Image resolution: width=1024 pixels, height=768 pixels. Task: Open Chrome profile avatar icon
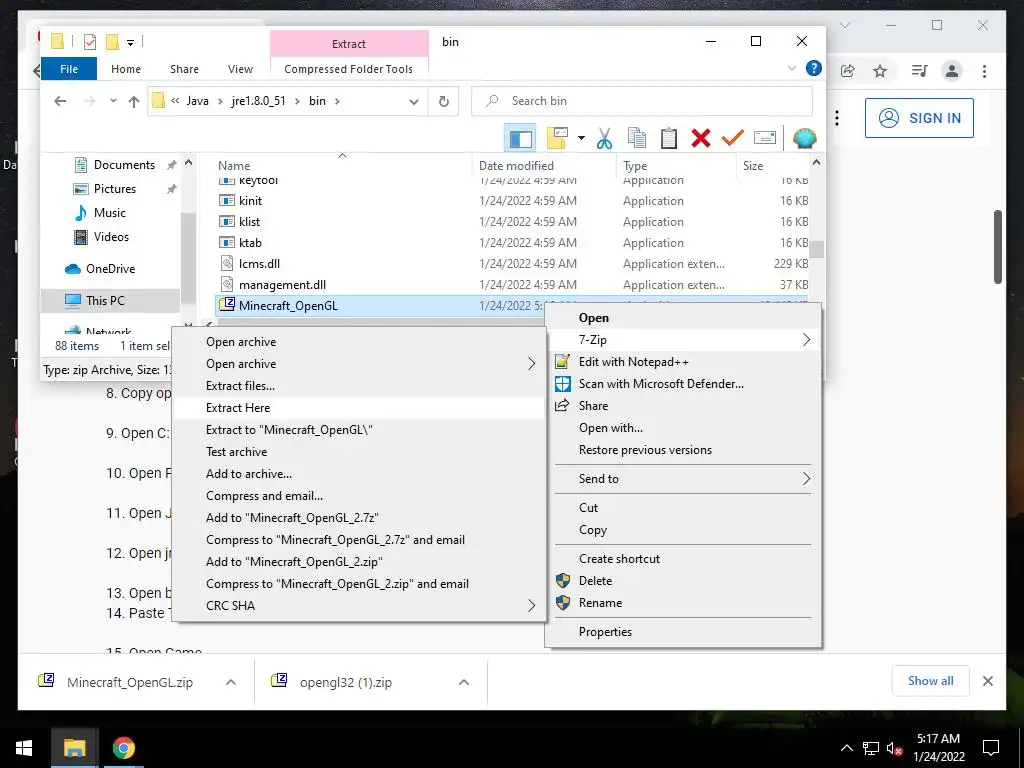(x=952, y=71)
